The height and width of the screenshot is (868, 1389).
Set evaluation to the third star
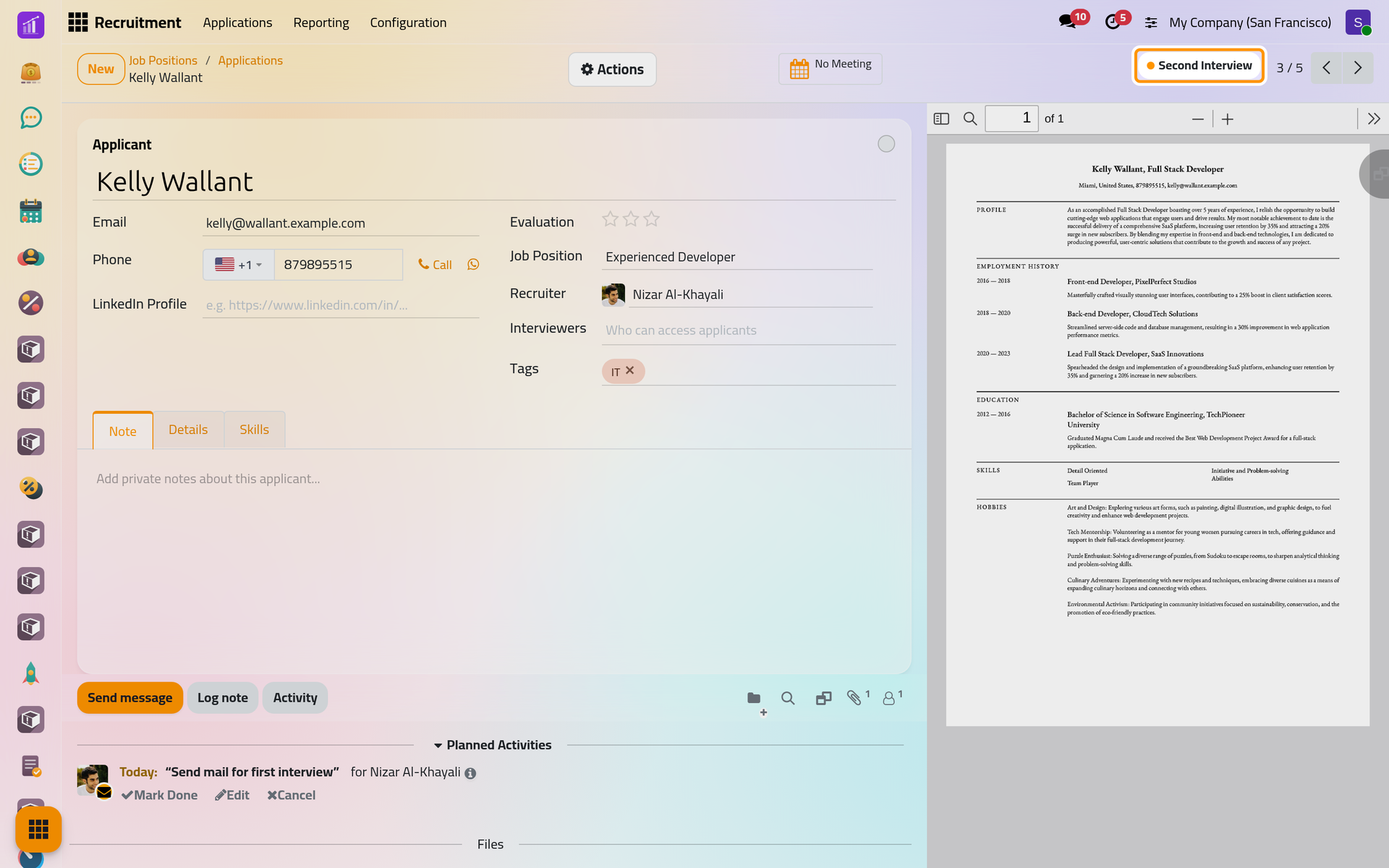click(651, 219)
